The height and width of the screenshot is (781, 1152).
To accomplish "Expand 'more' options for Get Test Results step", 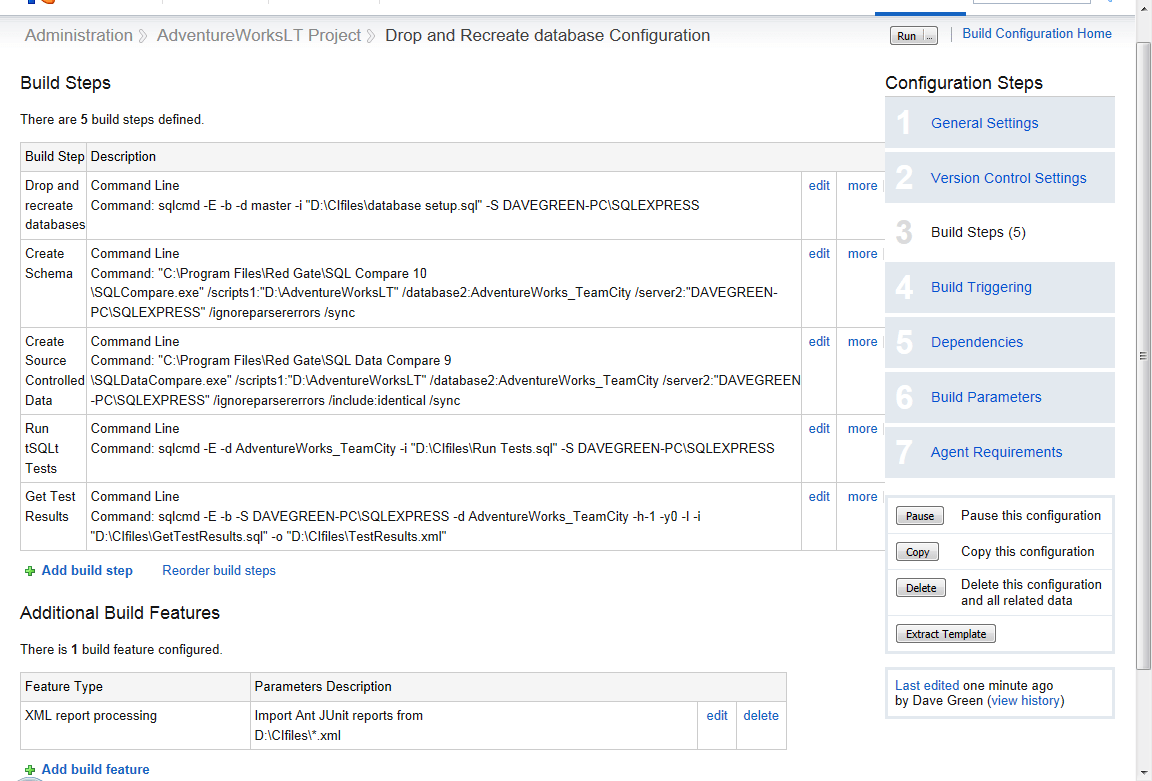I will tap(862, 497).
